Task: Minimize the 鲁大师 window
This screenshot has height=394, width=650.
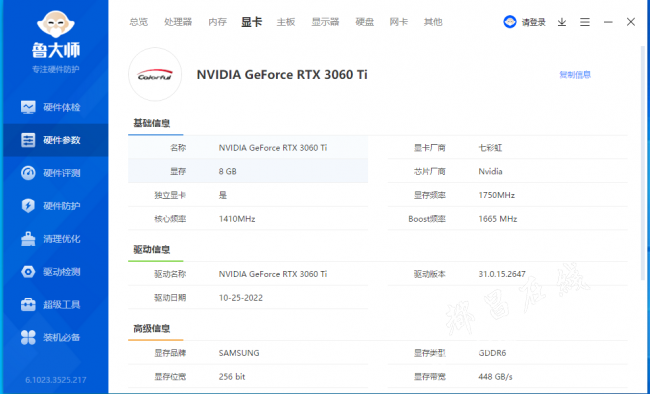Action: point(608,22)
